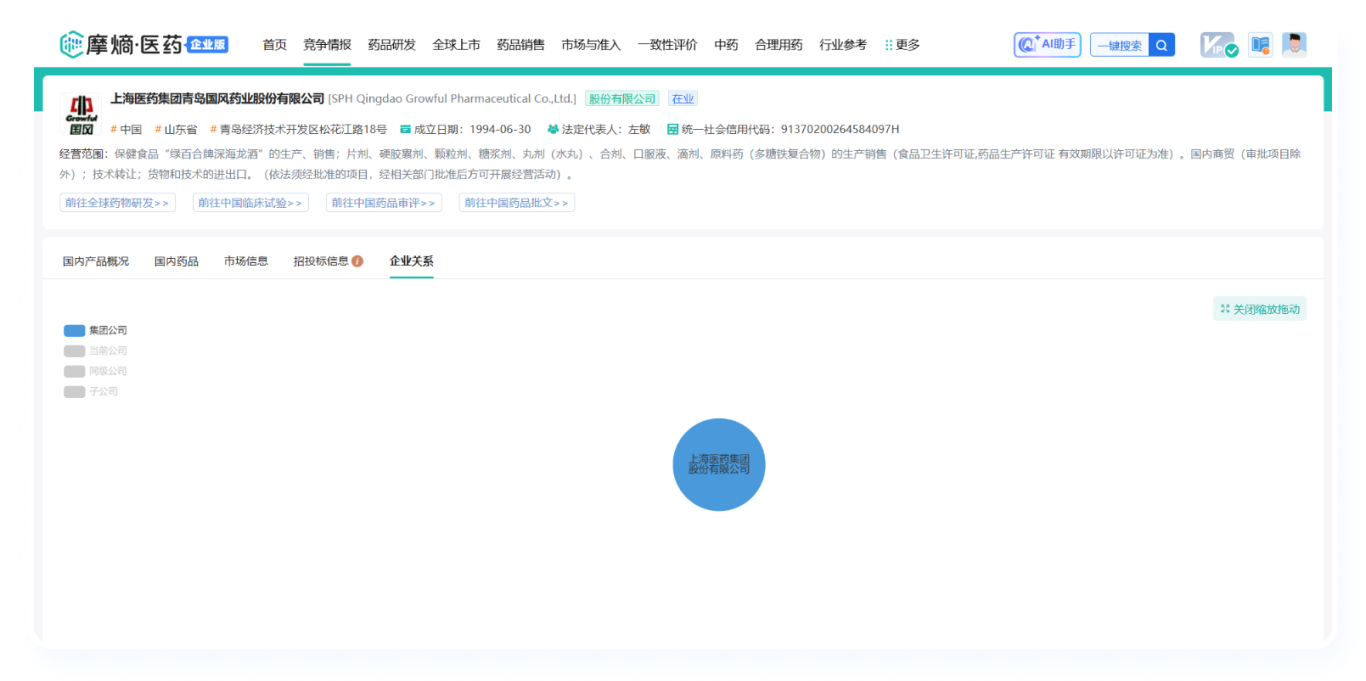The width and height of the screenshot is (1366, 681).
Task: Click the info icon beside 招投标信息
Action: pos(357,261)
